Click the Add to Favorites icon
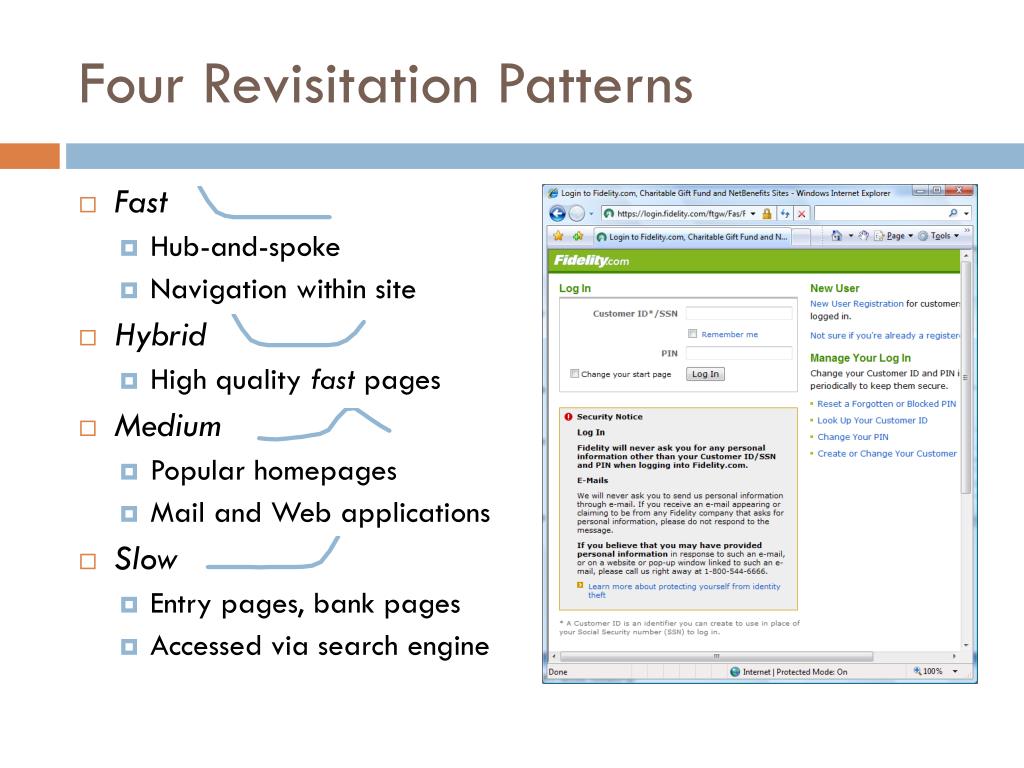The image size is (1024, 768). tap(578, 236)
